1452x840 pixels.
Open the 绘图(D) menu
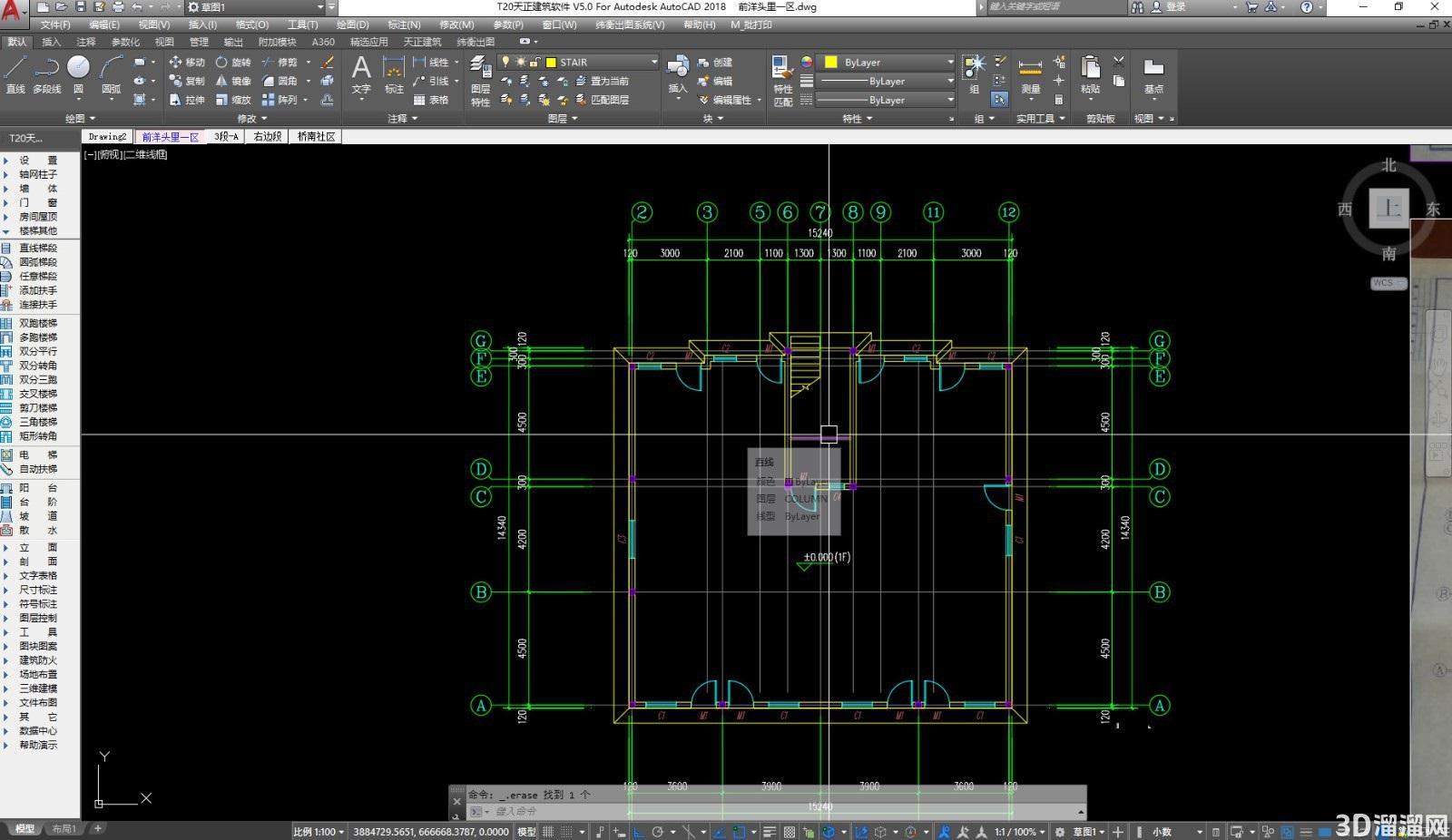[x=352, y=24]
